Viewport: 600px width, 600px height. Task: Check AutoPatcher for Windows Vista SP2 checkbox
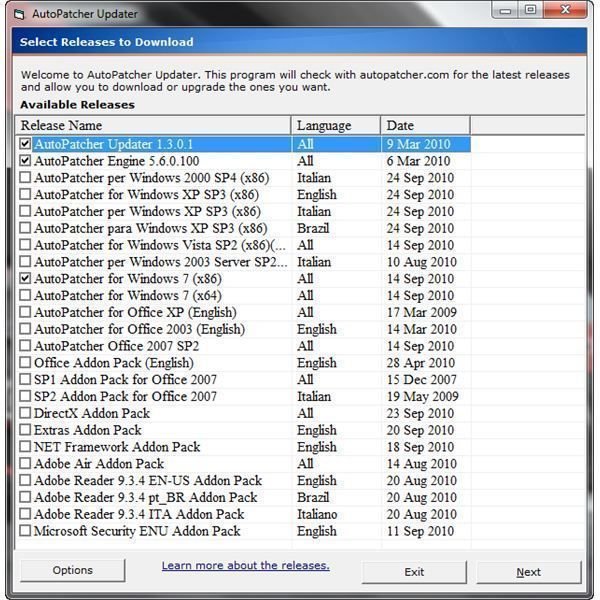pyautogui.click(x=25, y=245)
